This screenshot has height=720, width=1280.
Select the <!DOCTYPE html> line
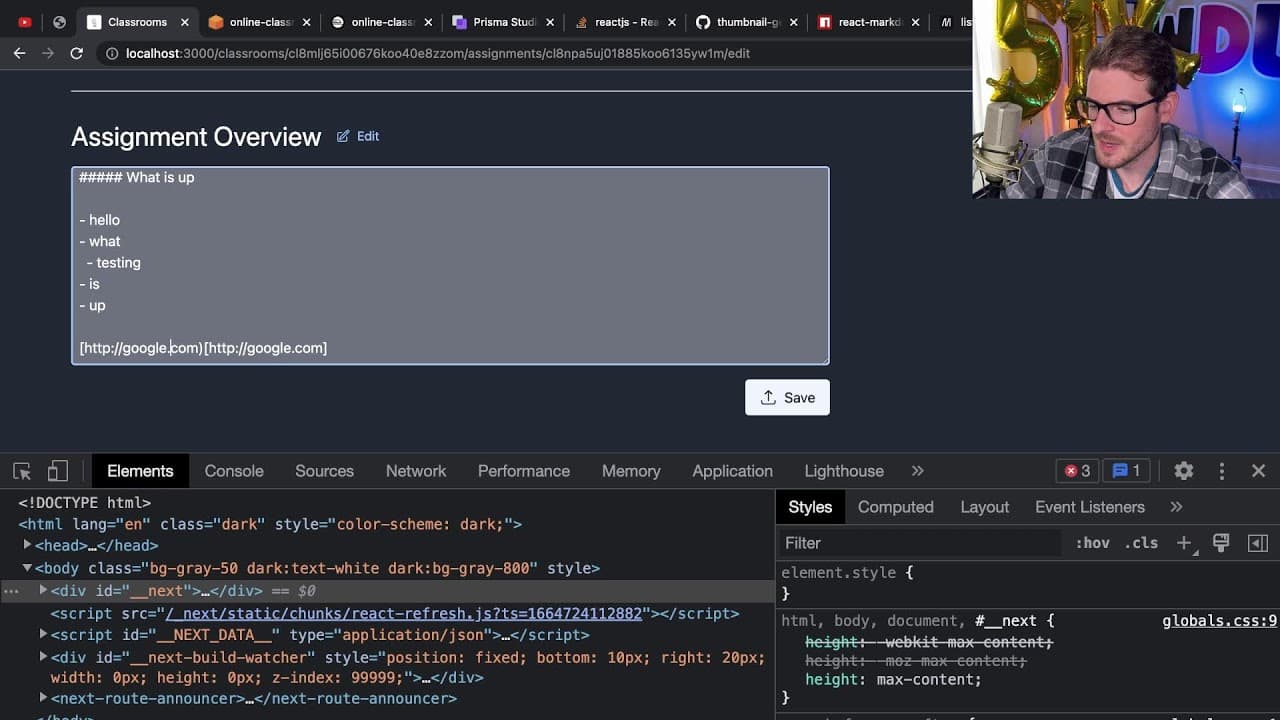coord(85,503)
